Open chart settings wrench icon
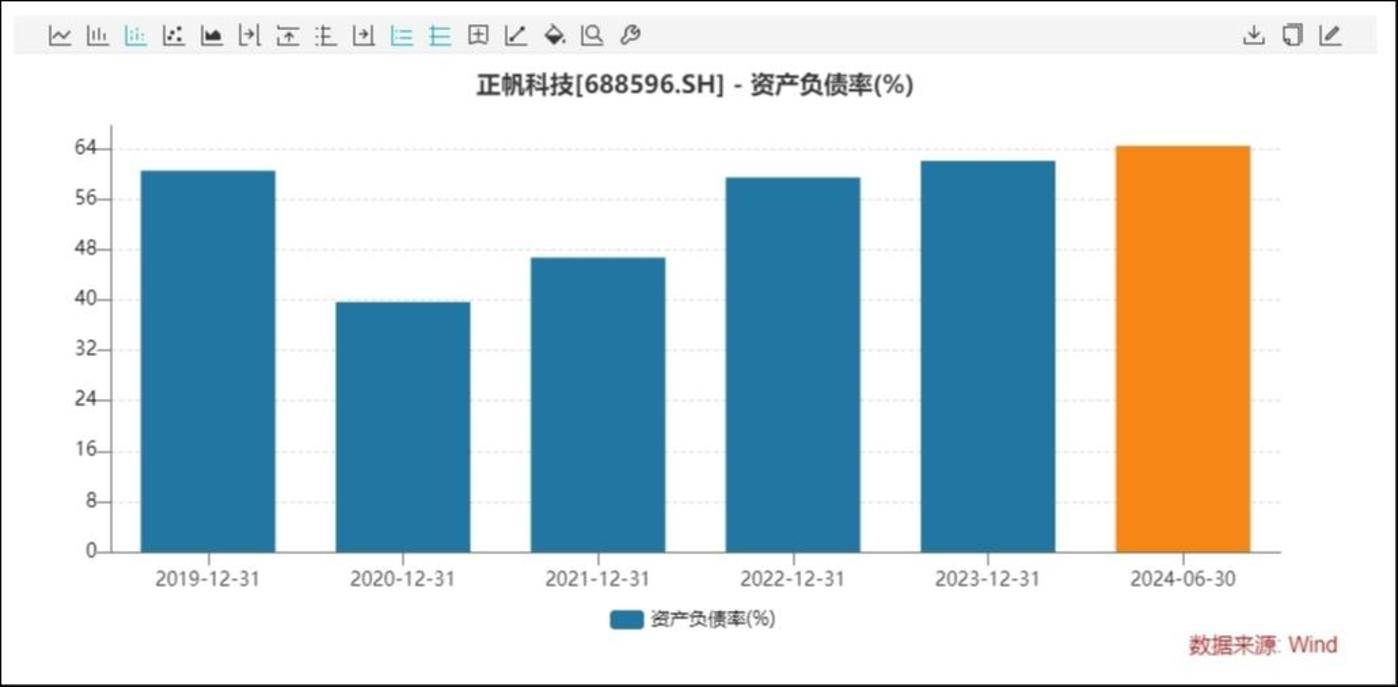The image size is (1398, 687). [630, 36]
